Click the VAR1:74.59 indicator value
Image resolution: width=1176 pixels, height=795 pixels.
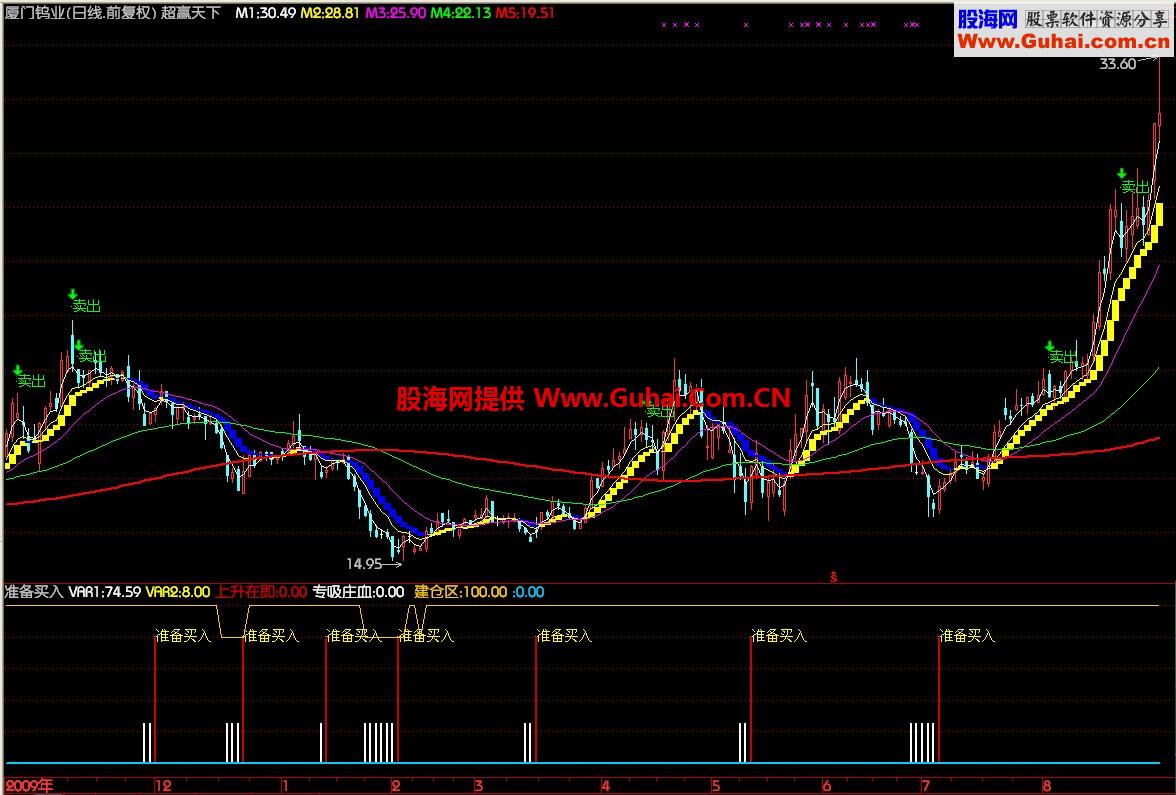pos(104,592)
